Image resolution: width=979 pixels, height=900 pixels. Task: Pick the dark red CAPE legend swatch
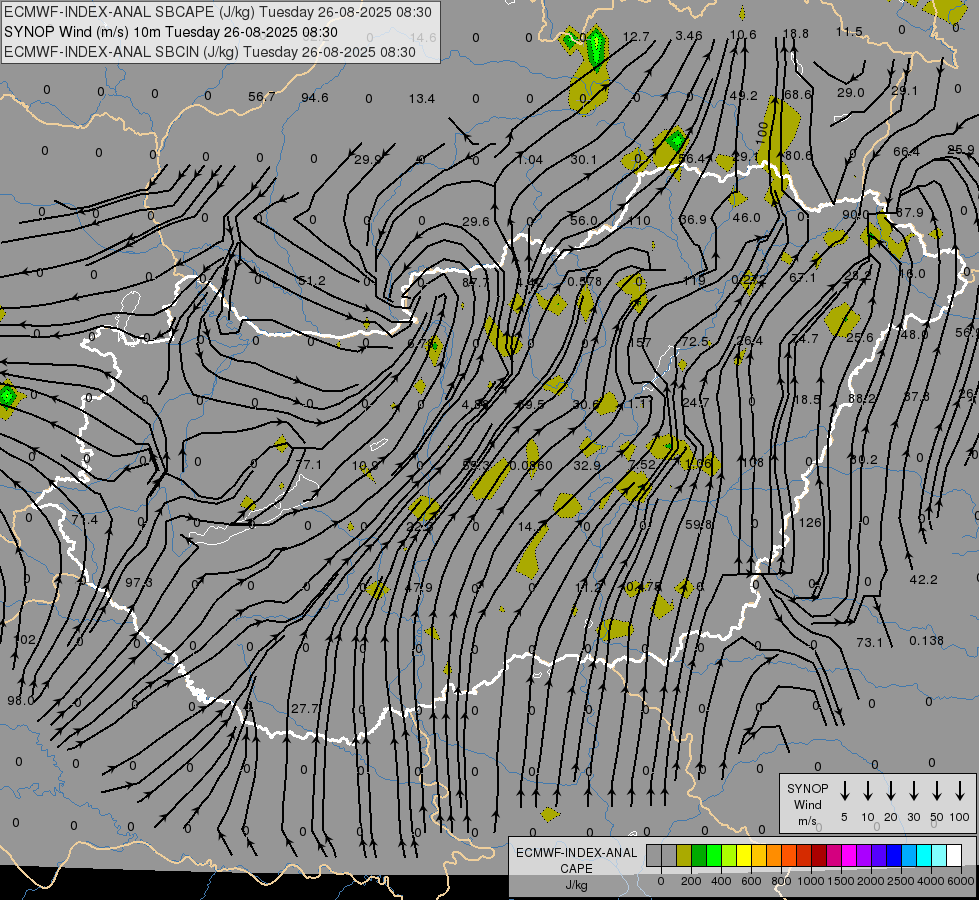[819, 856]
